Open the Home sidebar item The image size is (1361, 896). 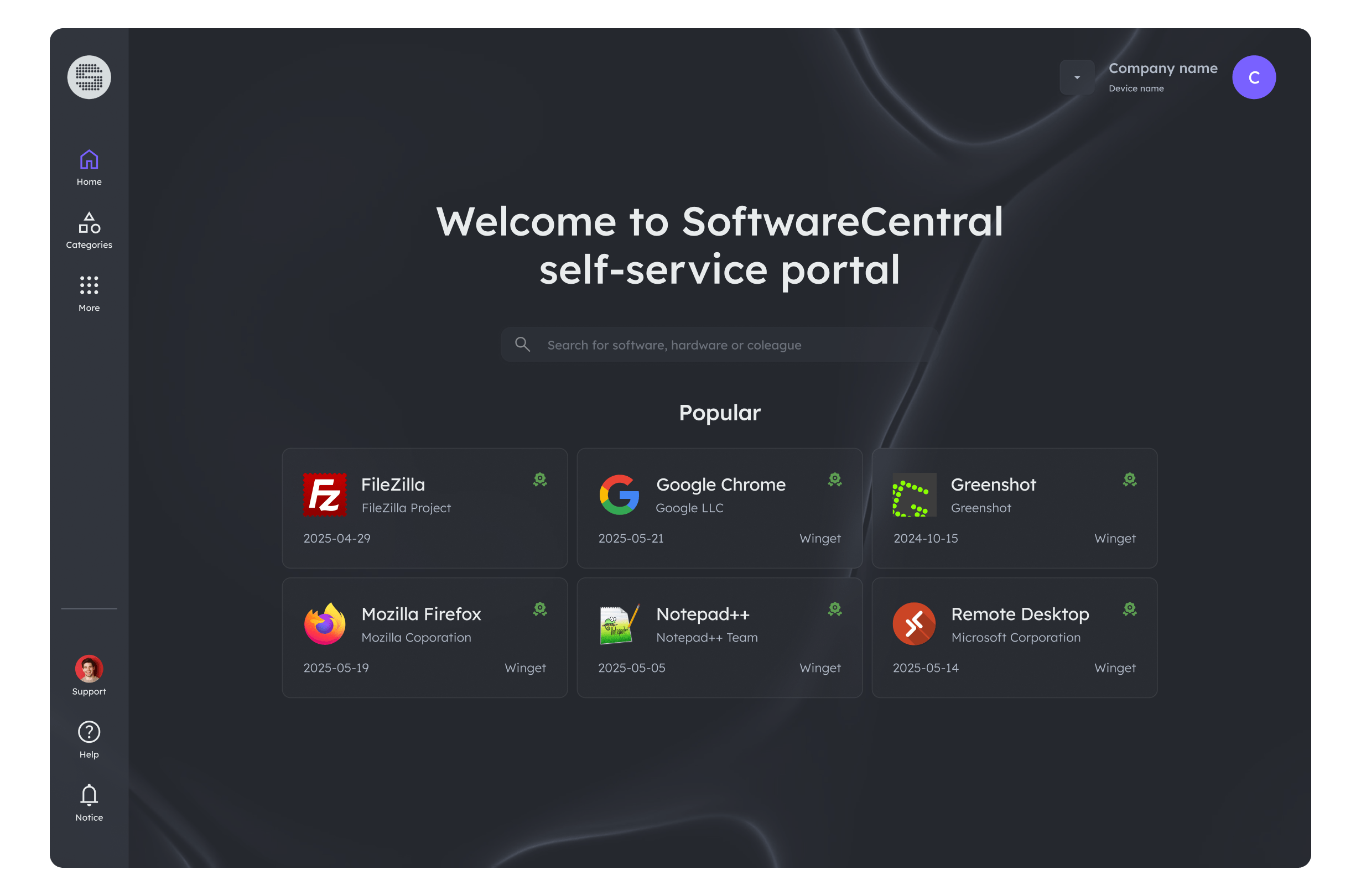[89, 168]
